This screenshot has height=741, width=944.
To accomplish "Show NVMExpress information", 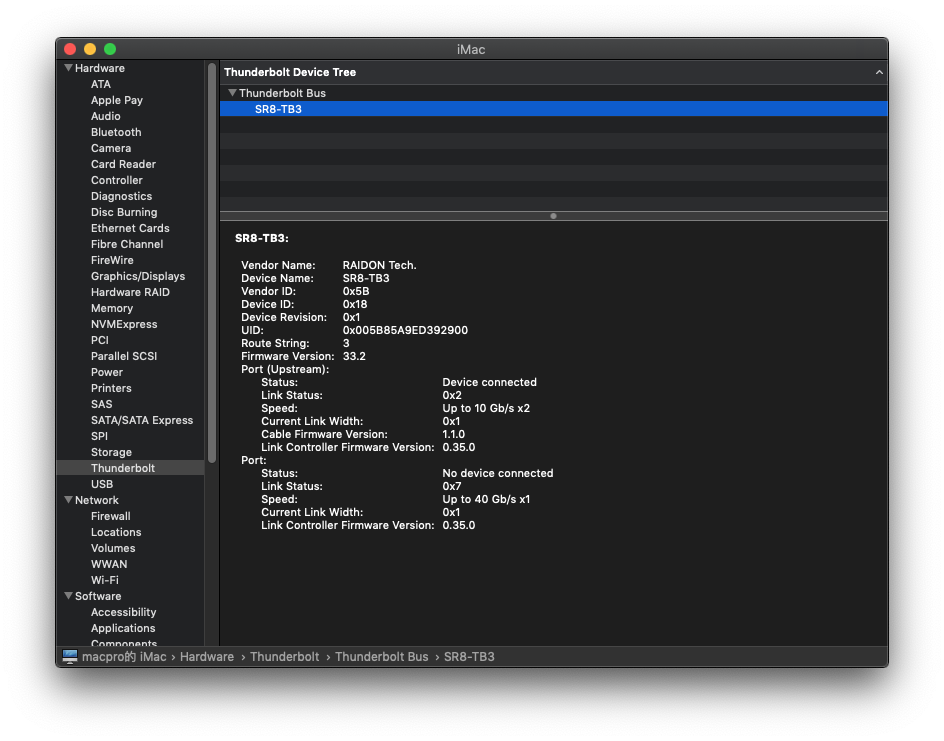I will [x=124, y=324].
